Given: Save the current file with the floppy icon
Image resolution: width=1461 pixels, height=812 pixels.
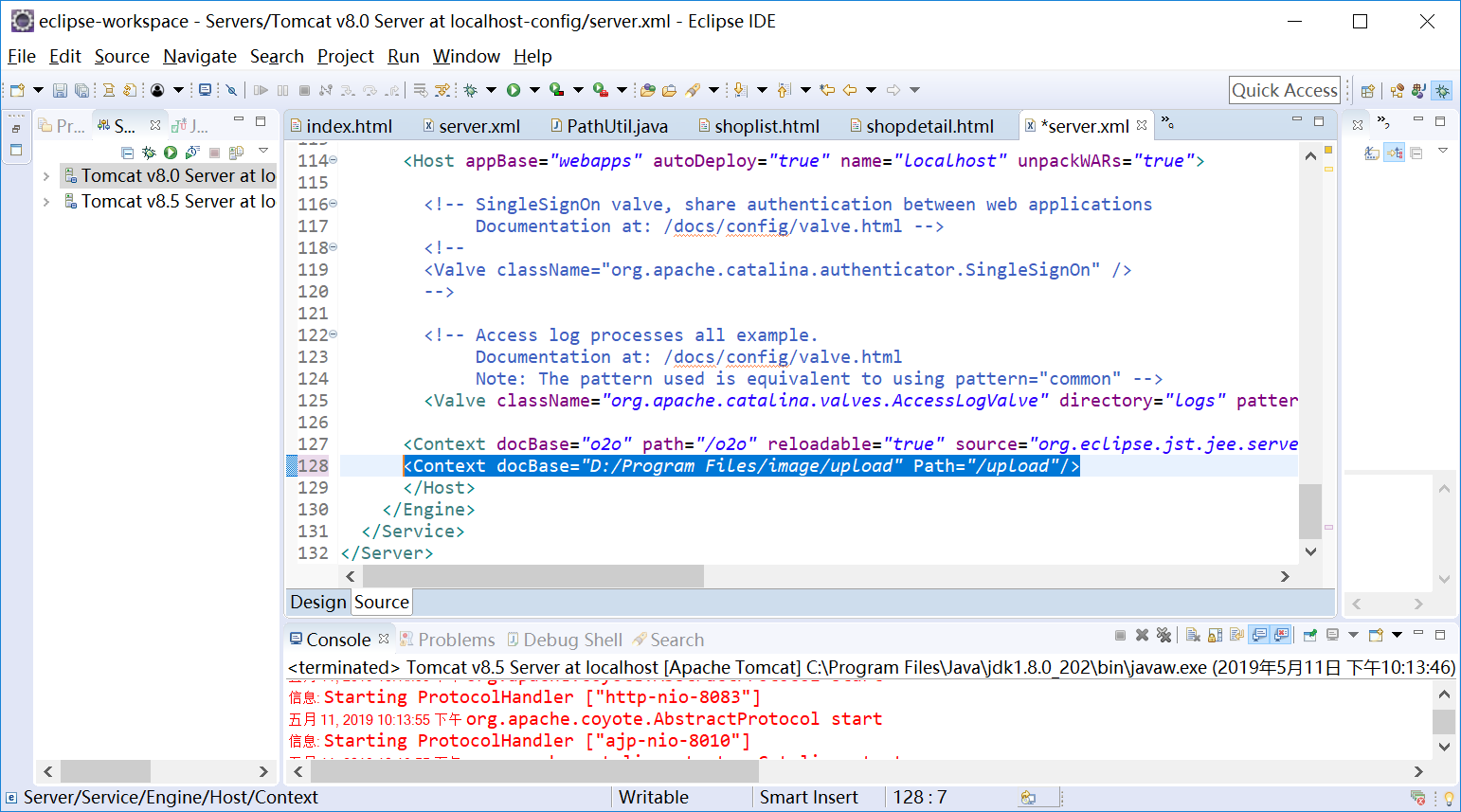Looking at the screenshot, I should pyautogui.click(x=60, y=90).
